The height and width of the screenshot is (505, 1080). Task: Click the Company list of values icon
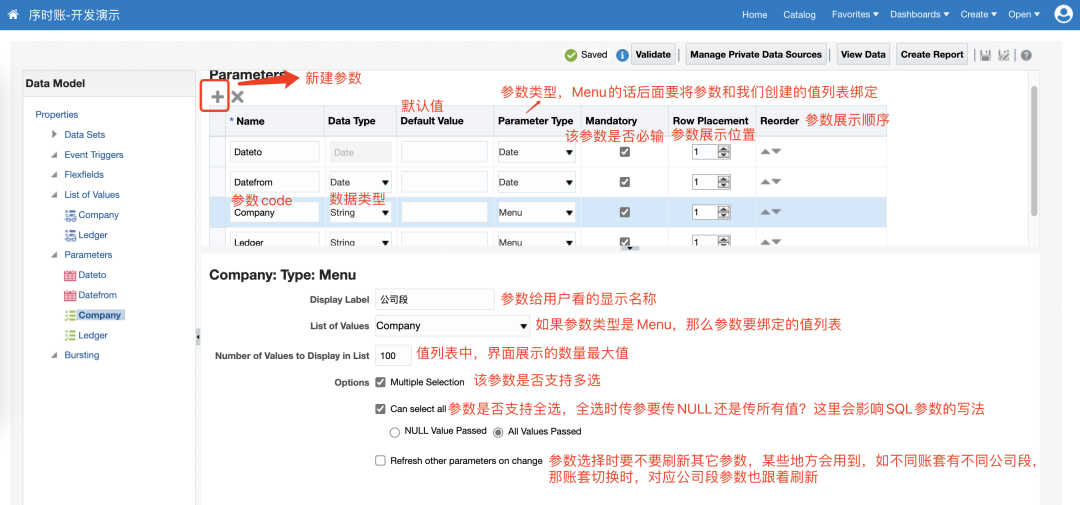coord(70,215)
